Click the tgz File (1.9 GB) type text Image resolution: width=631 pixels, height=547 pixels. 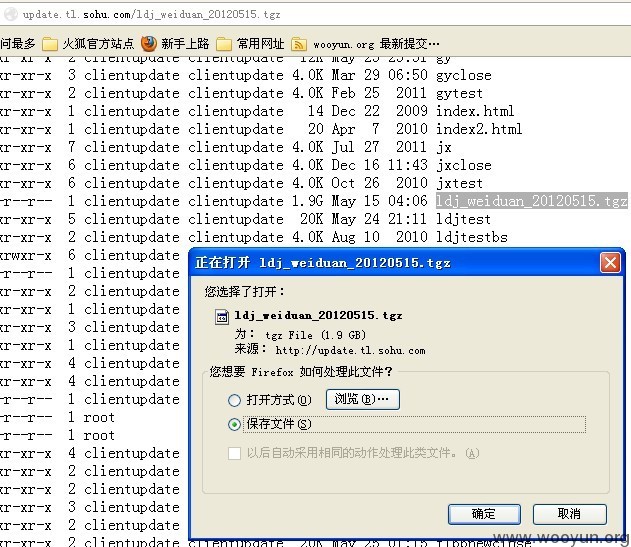pyautogui.click(x=315, y=335)
